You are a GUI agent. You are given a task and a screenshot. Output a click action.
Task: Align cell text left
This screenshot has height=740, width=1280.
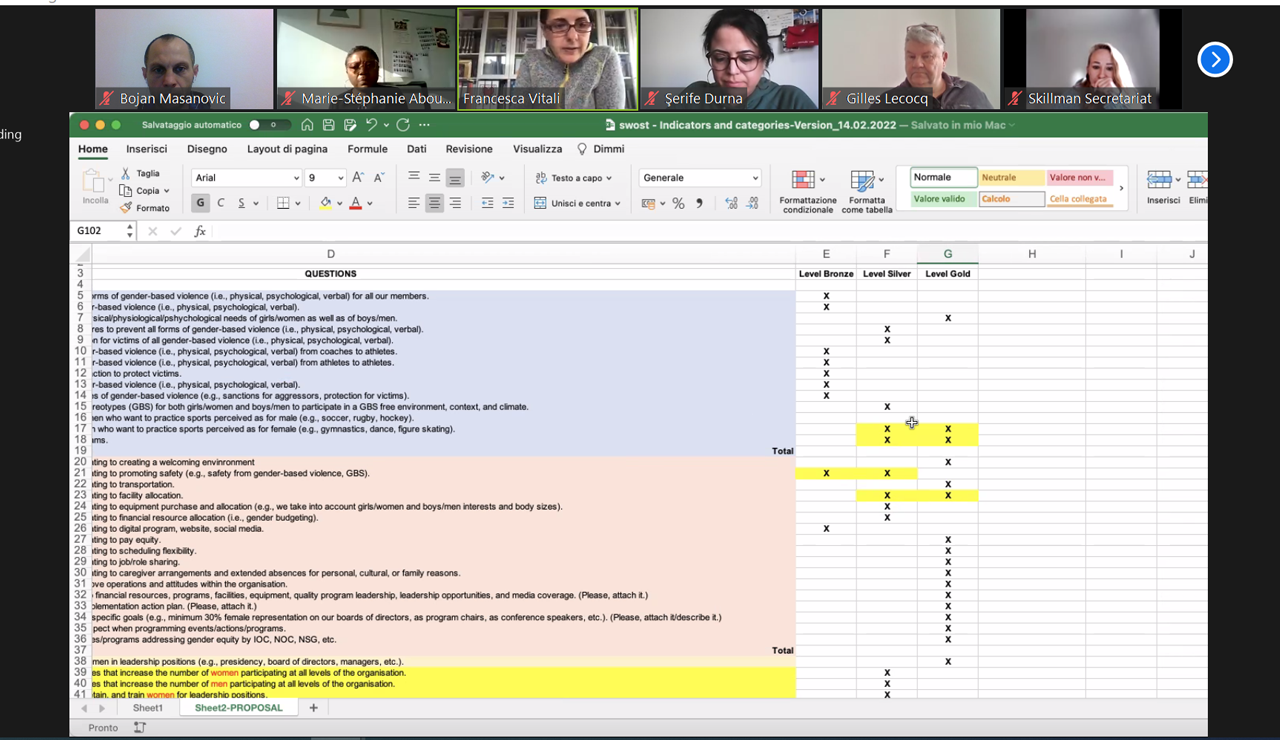click(x=414, y=203)
